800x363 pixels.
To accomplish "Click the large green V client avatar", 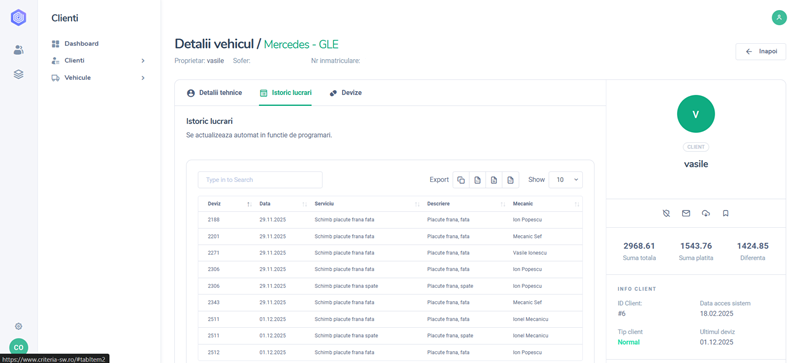I will click(x=695, y=114).
